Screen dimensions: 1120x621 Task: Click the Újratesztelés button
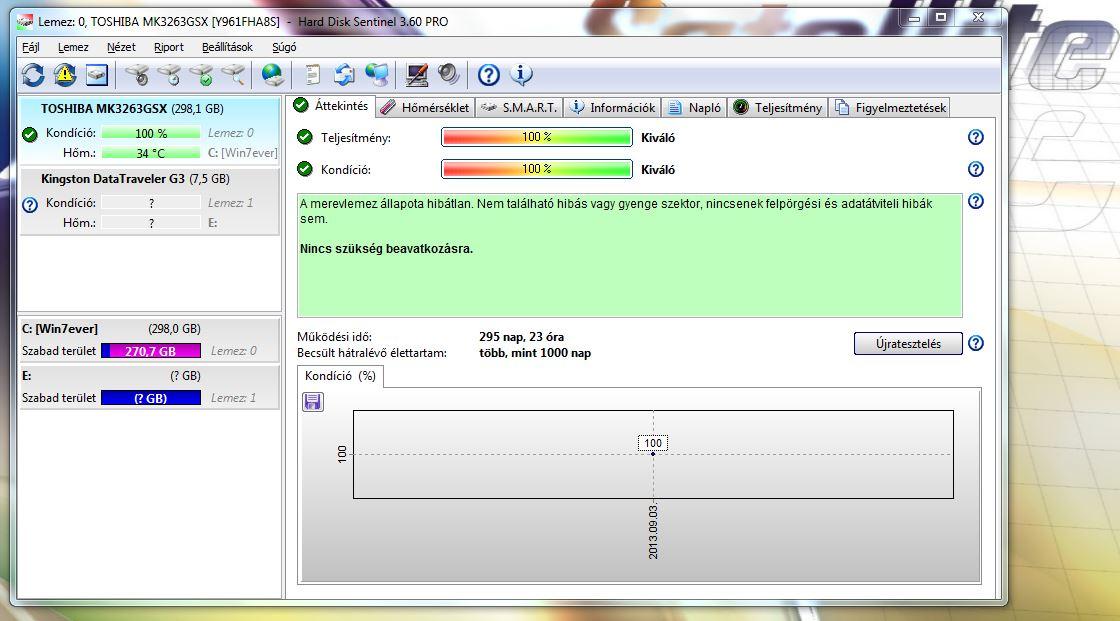pyautogui.click(x=908, y=344)
